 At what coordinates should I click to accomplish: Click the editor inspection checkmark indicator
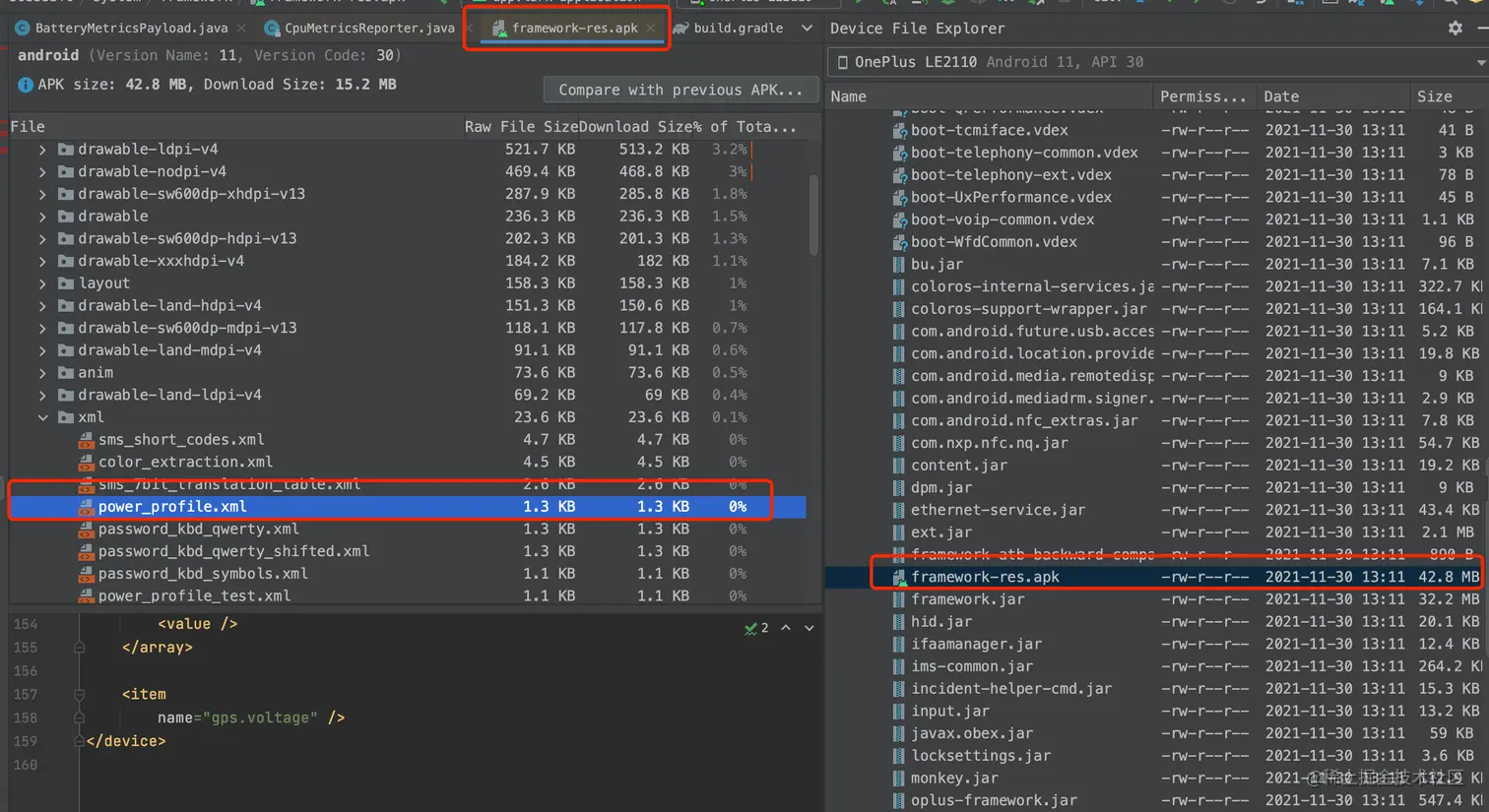coord(756,628)
